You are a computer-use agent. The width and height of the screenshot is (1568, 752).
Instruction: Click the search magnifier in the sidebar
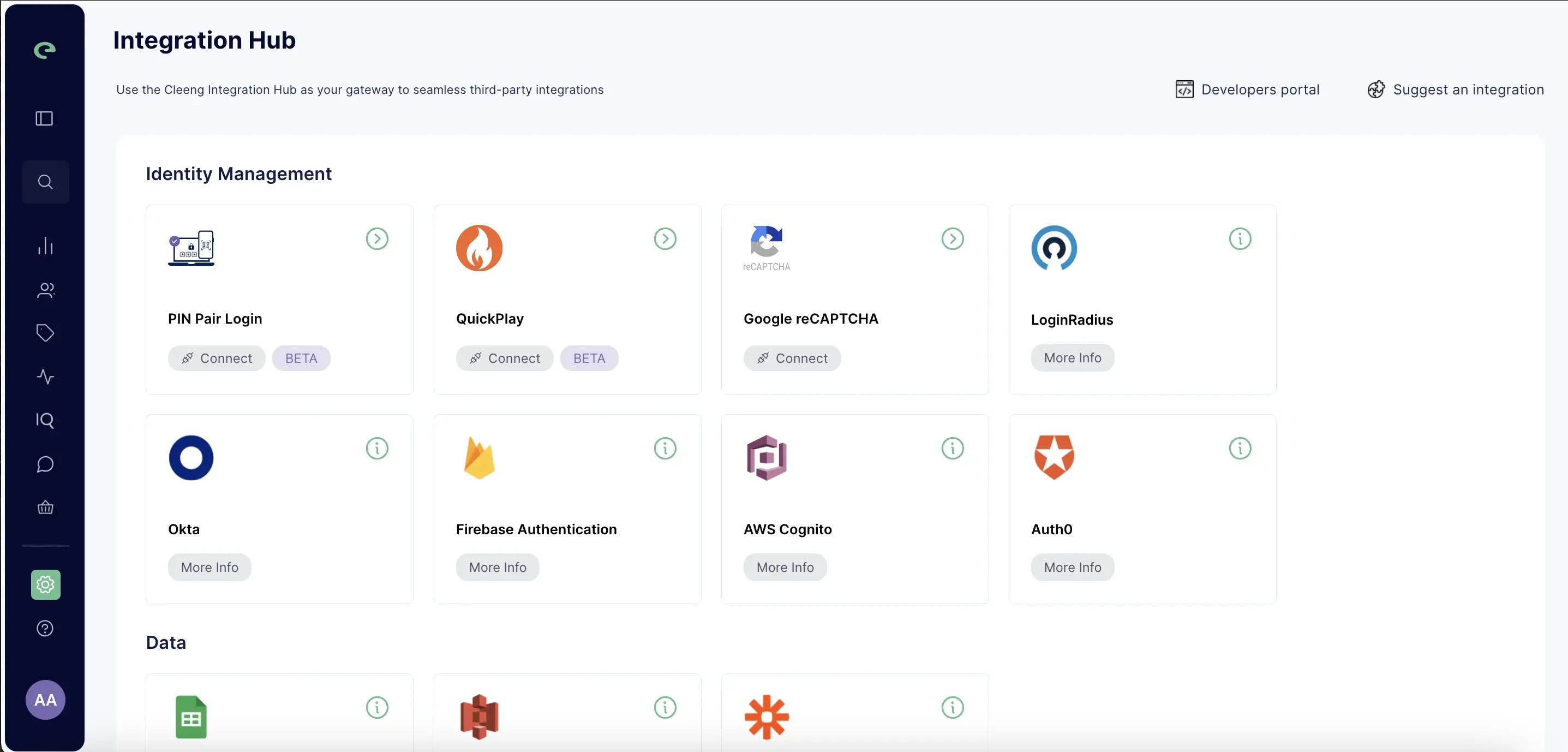(45, 181)
